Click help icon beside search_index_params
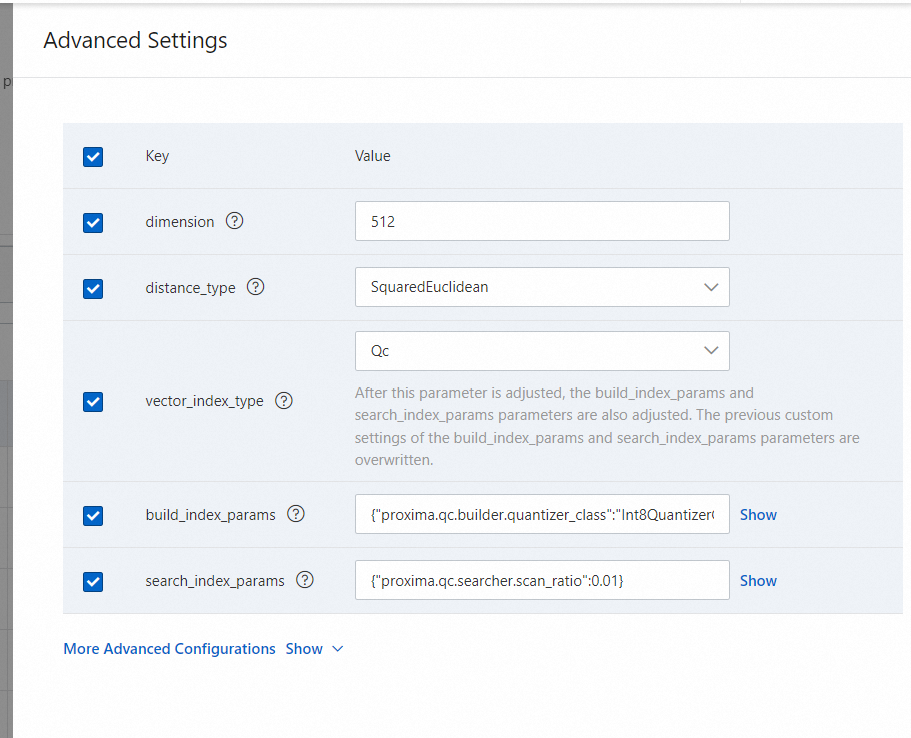This screenshot has height=738, width=911. click(x=305, y=580)
